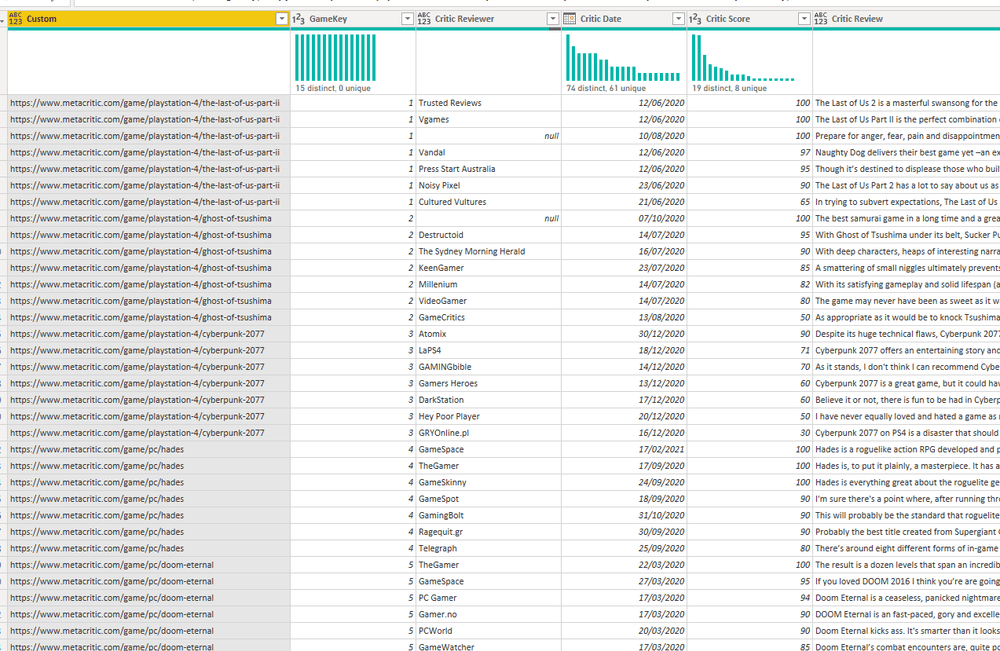1000x651 pixels.
Task: Select the Gamers Heroes reviewer cell
Action: (x=489, y=384)
